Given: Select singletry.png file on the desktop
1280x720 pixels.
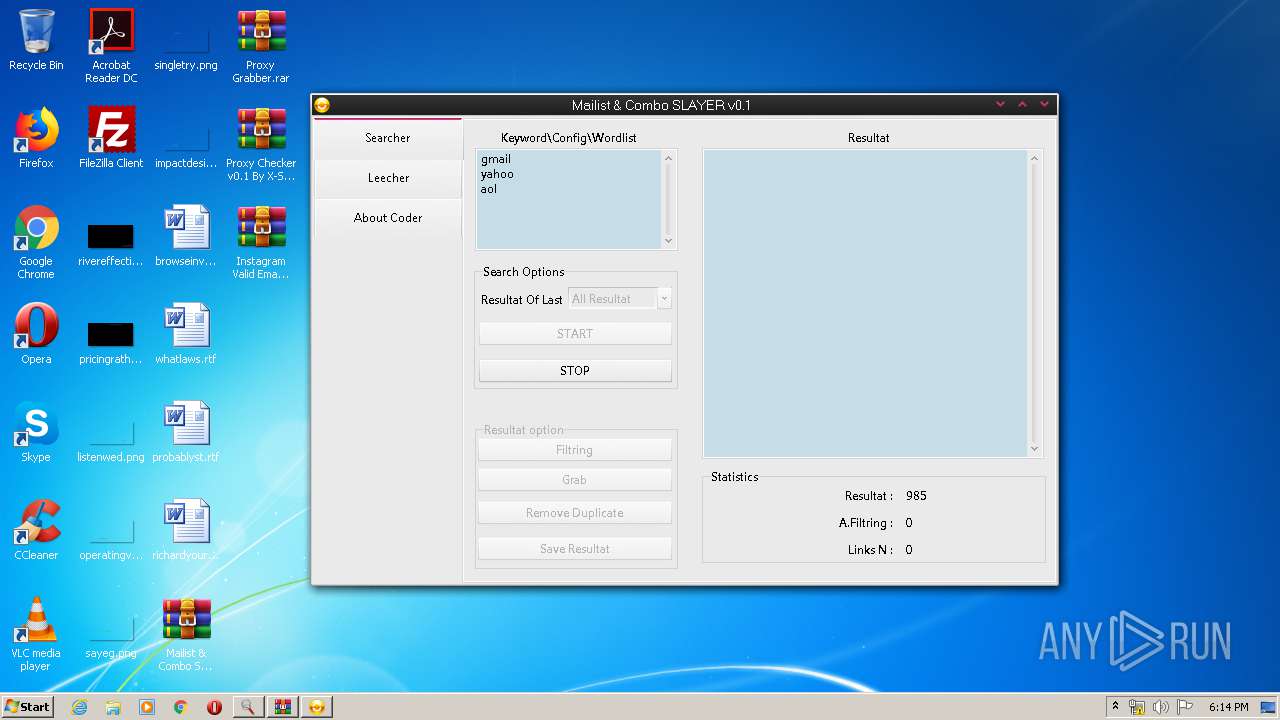Looking at the screenshot, I should pyautogui.click(x=186, y=45).
